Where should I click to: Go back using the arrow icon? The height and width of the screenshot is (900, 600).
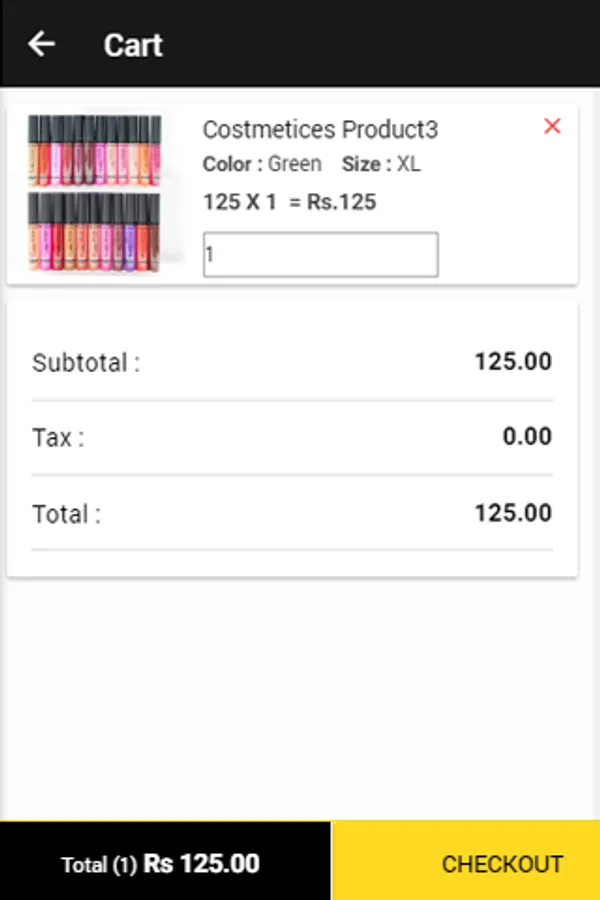coord(42,44)
